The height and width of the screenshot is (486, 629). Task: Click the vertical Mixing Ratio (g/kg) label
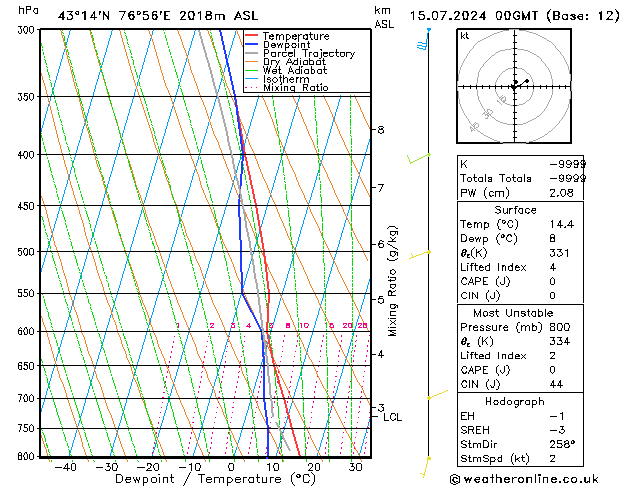[x=392, y=281]
